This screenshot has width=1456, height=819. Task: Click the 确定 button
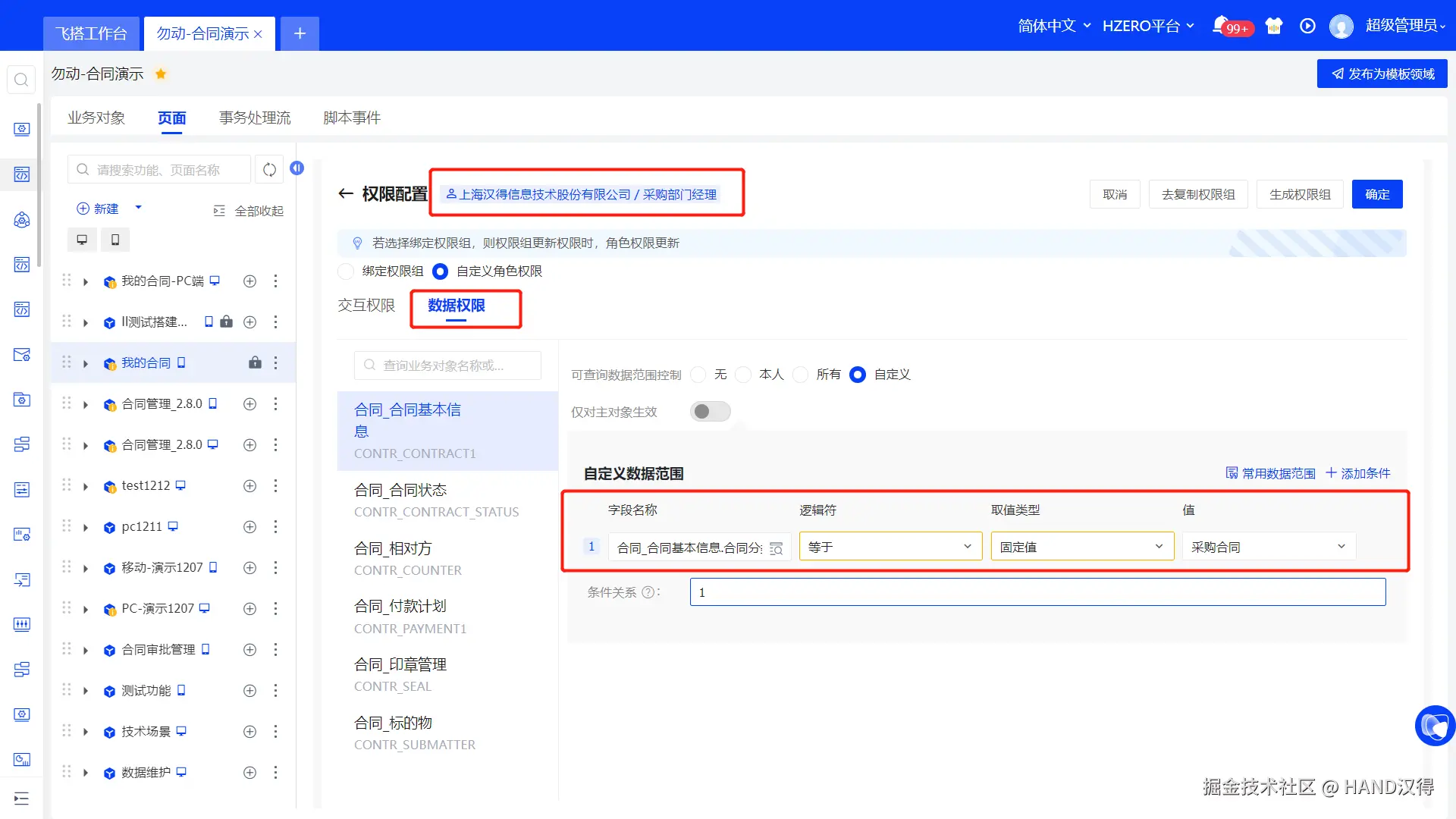point(1376,194)
